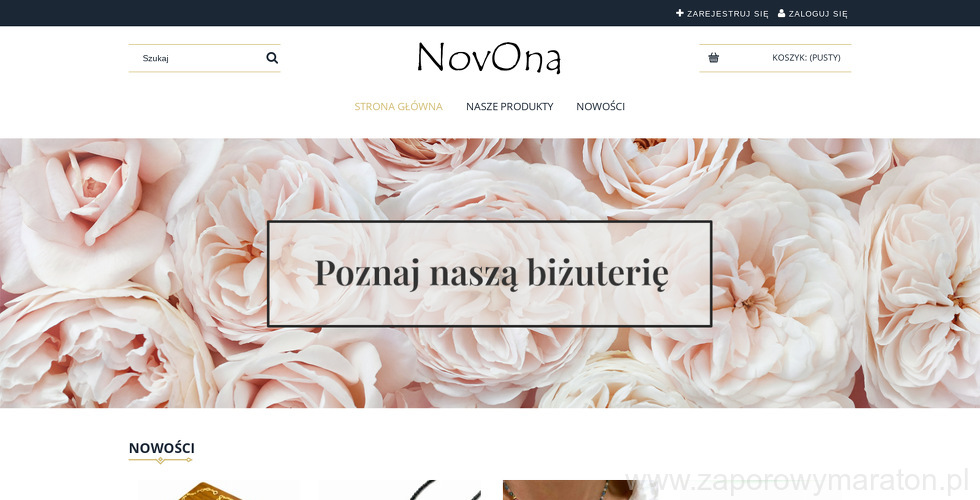The height and width of the screenshot is (500, 980).
Task: Go to Strona główna menu item
Action: coord(398,106)
